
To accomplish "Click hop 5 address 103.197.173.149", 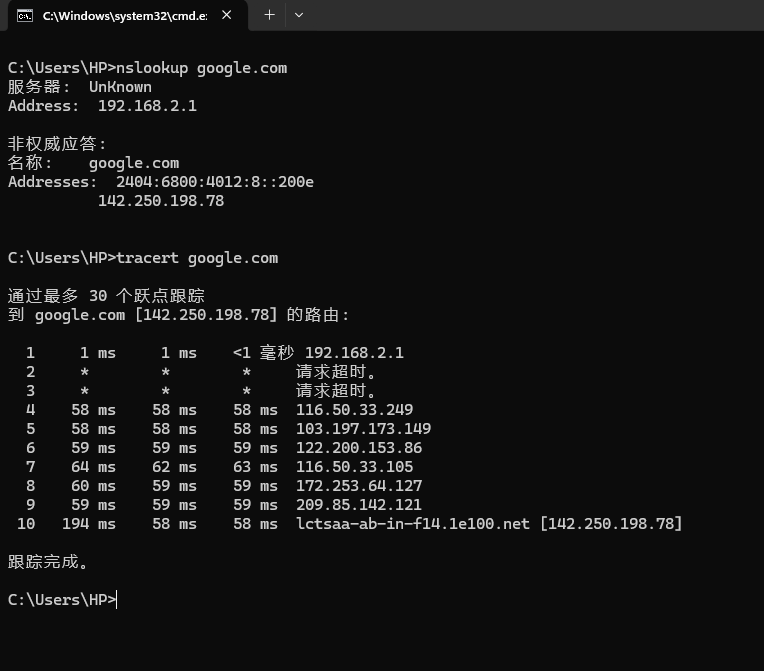I will click(363, 429).
